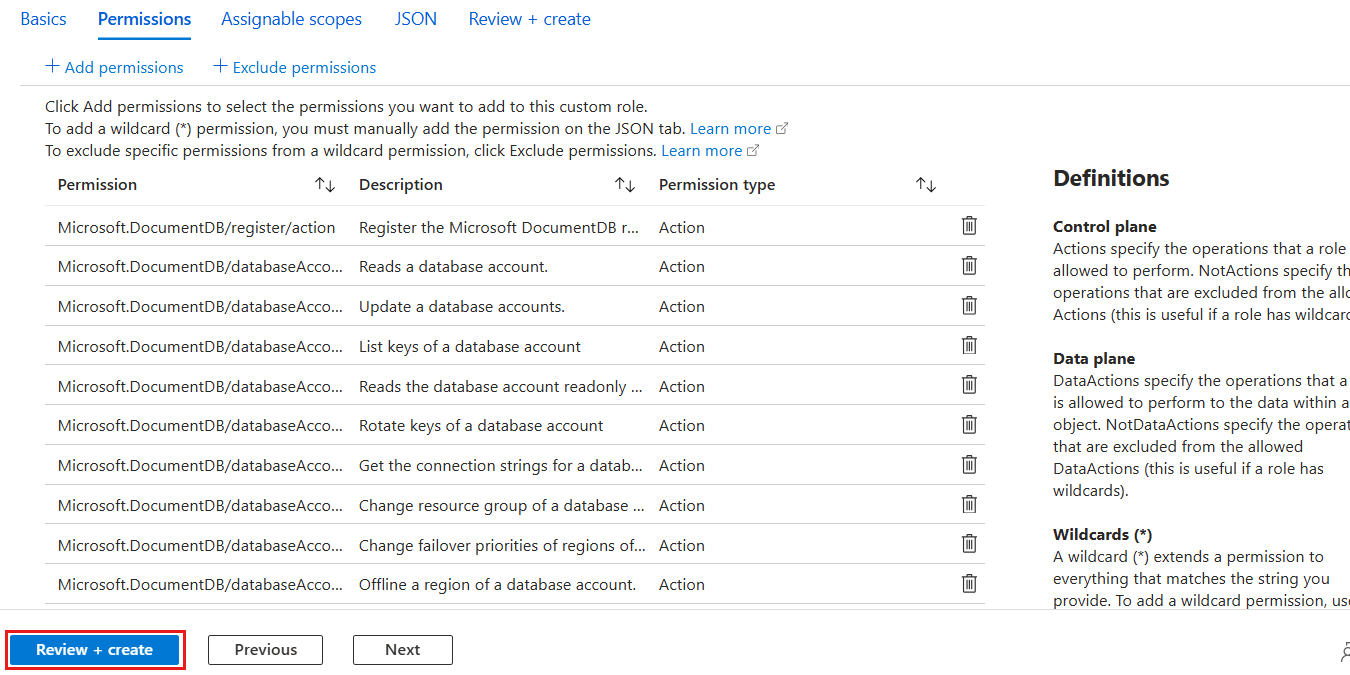Remove the "Offline a region of a database account" permission
Image resolution: width=1350 pixels, height=675 pixels.
point(968,583)
